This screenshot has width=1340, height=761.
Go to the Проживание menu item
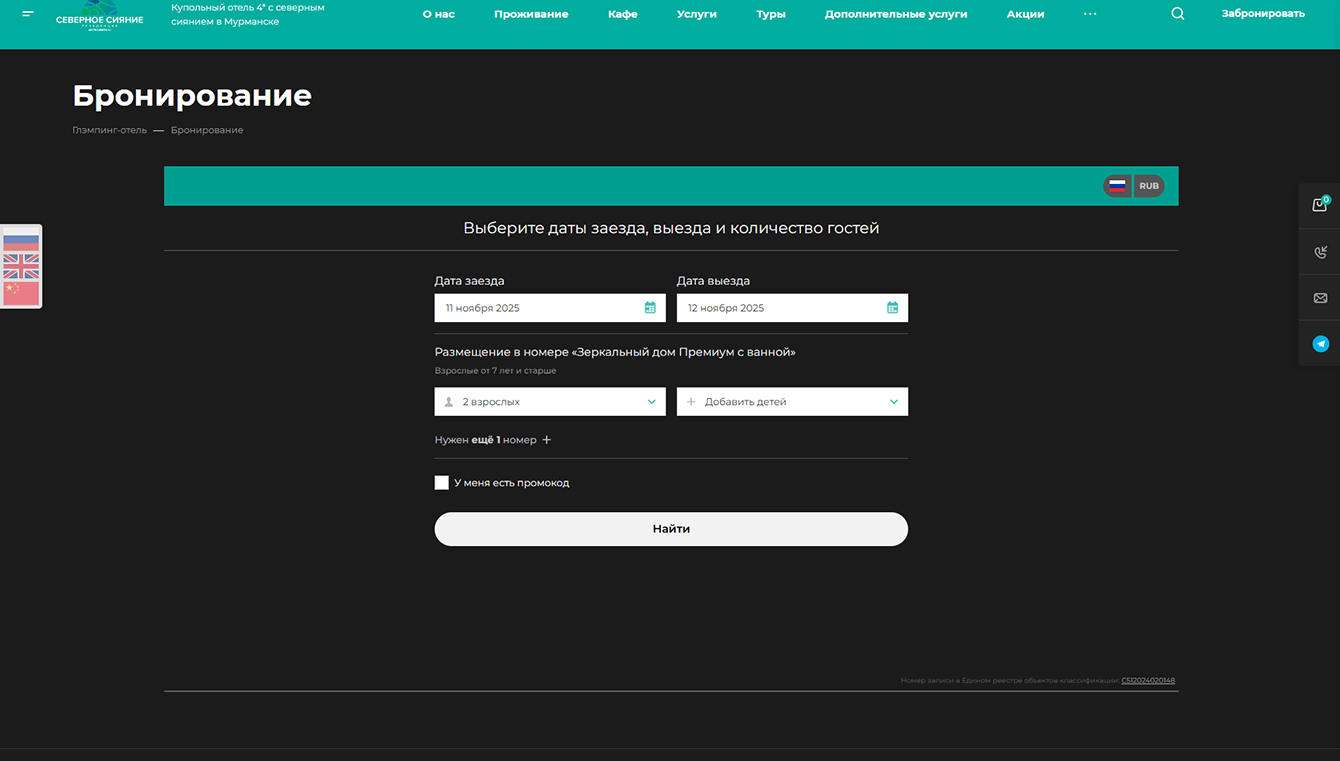click(531, 14)
